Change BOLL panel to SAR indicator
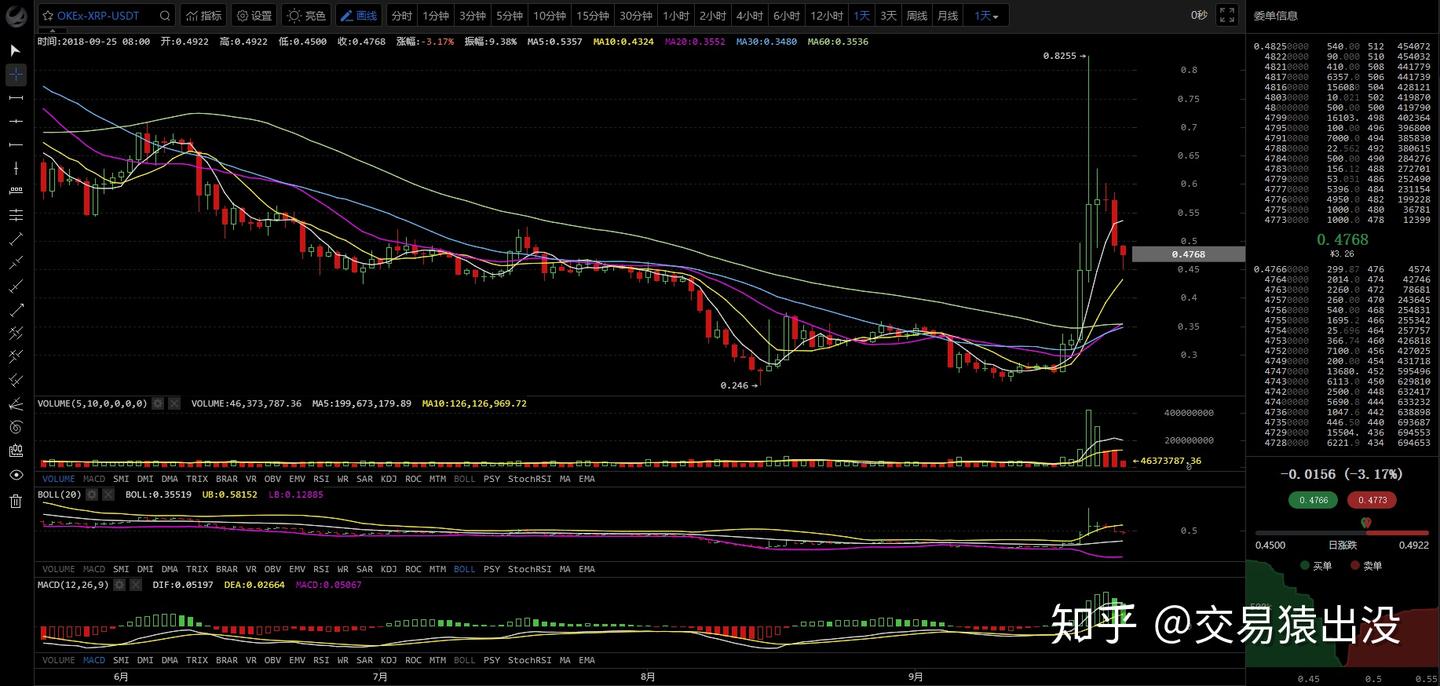Viewport: 1440px width, 686px height. pos(365,569)
